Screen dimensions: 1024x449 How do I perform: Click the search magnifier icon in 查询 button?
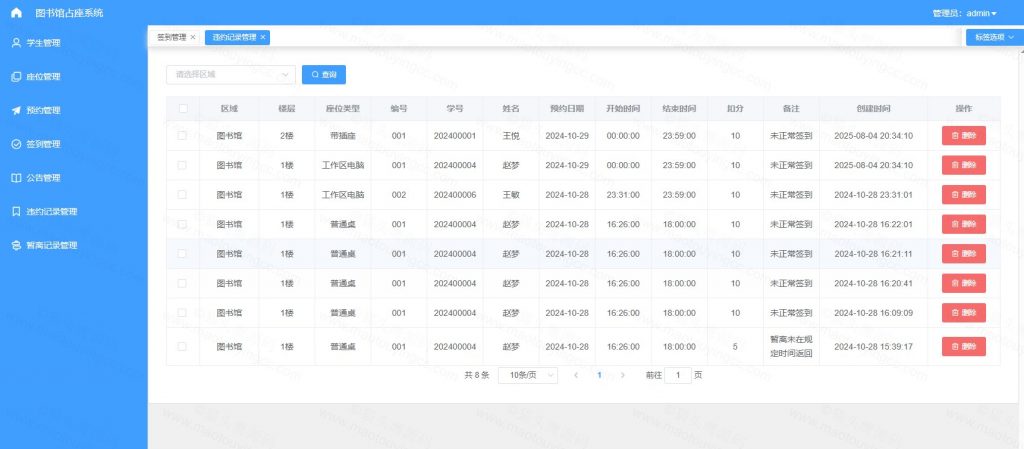tap(315, 75)
